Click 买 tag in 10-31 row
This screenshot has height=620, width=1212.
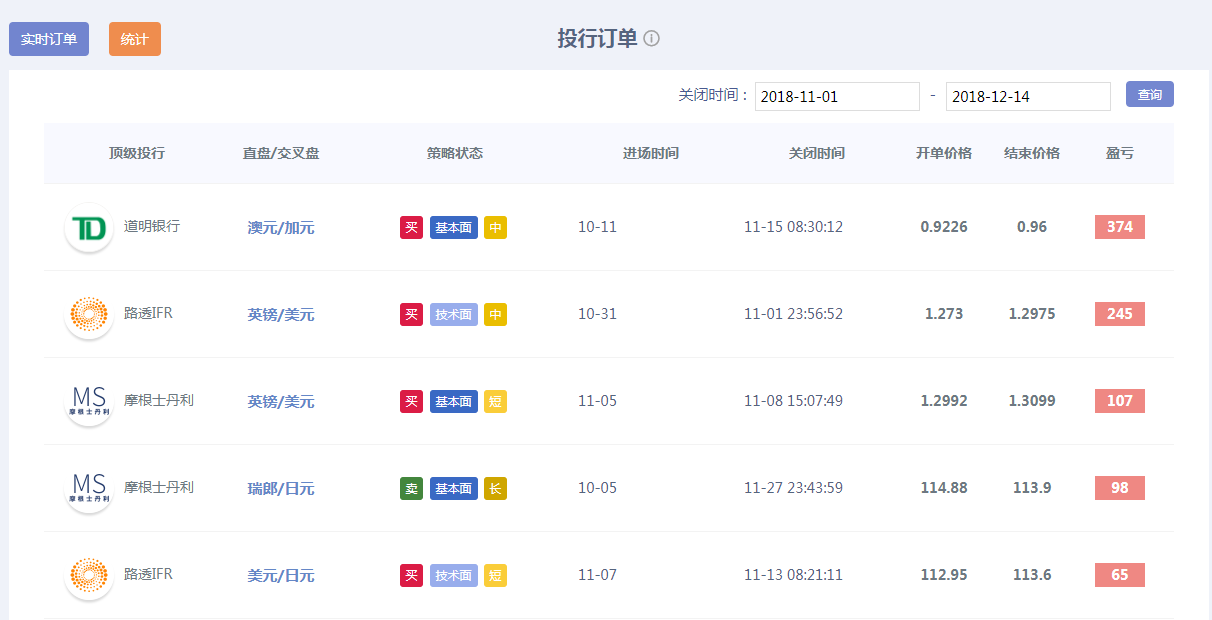pyautogui.click(x=411, y=314)
